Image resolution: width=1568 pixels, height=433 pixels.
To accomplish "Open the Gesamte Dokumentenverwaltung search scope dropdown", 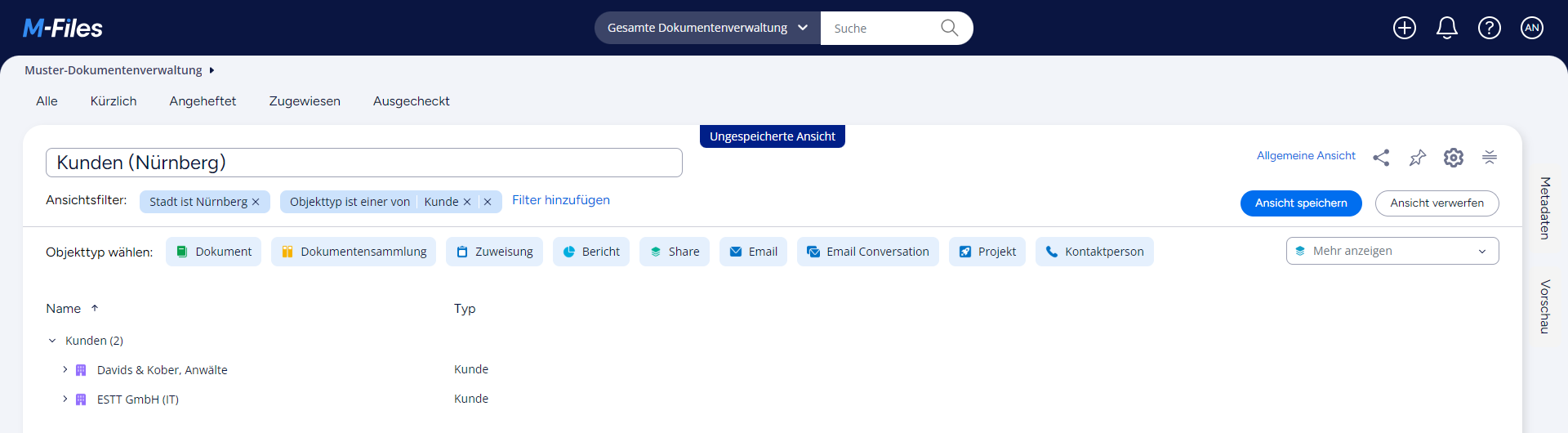I will [x=706, y=28].
